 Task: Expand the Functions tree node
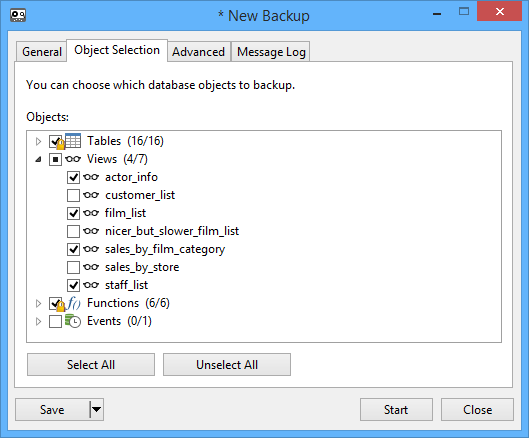tap(38, 303)
